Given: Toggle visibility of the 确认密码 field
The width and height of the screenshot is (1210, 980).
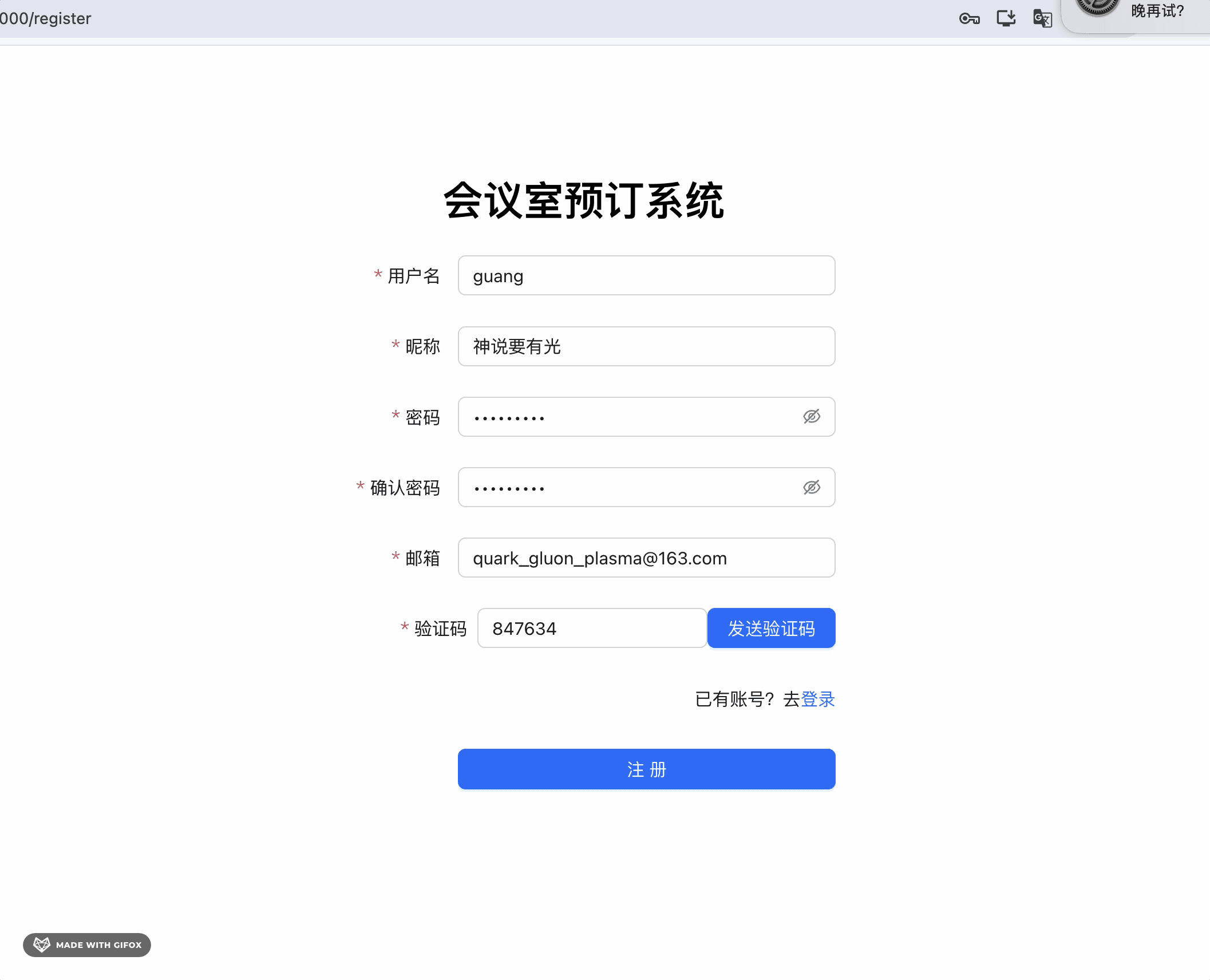Looking at the screenshot, I should (x=812, y=488).
